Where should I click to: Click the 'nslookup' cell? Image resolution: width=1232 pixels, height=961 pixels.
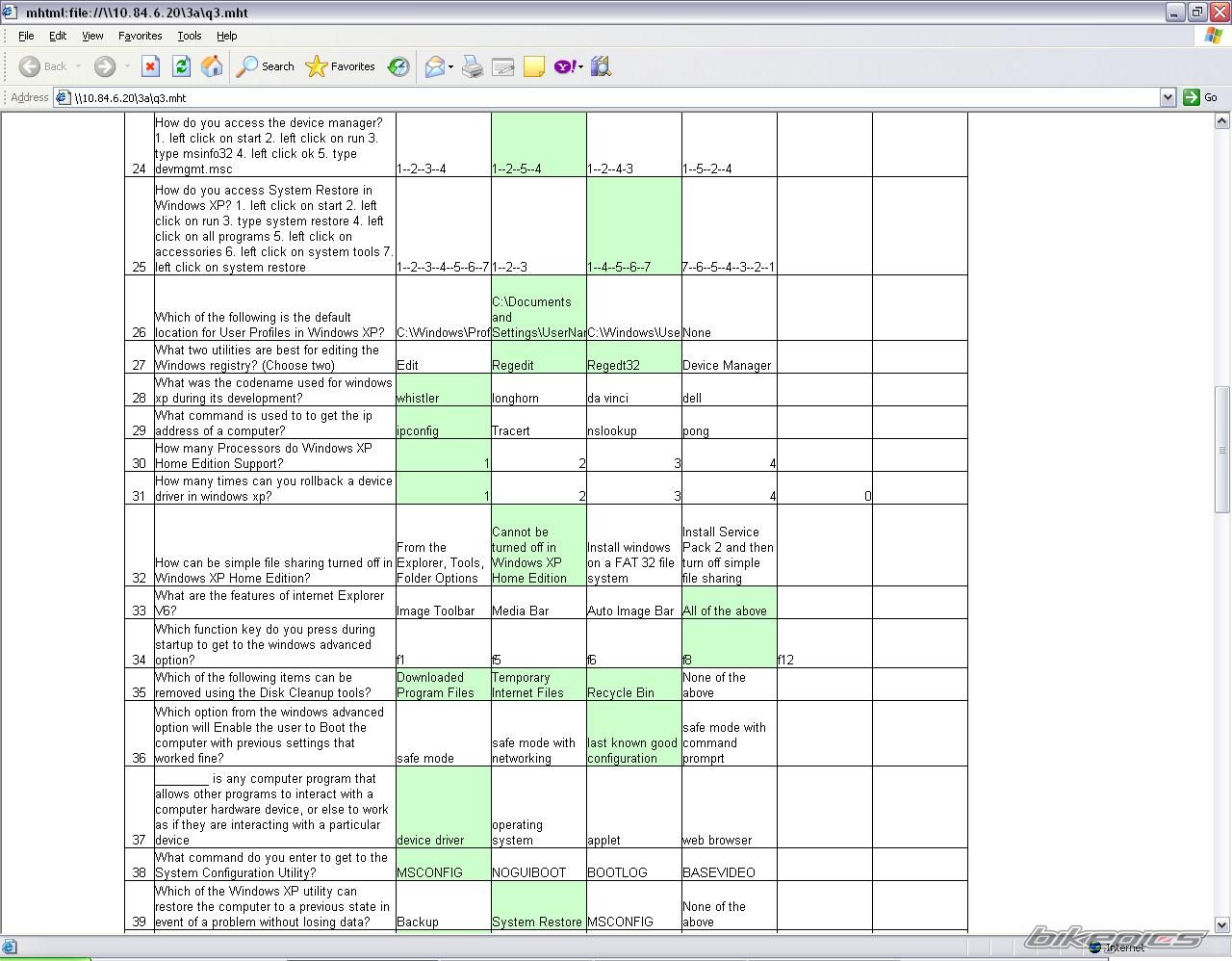(x=633, y=423)
